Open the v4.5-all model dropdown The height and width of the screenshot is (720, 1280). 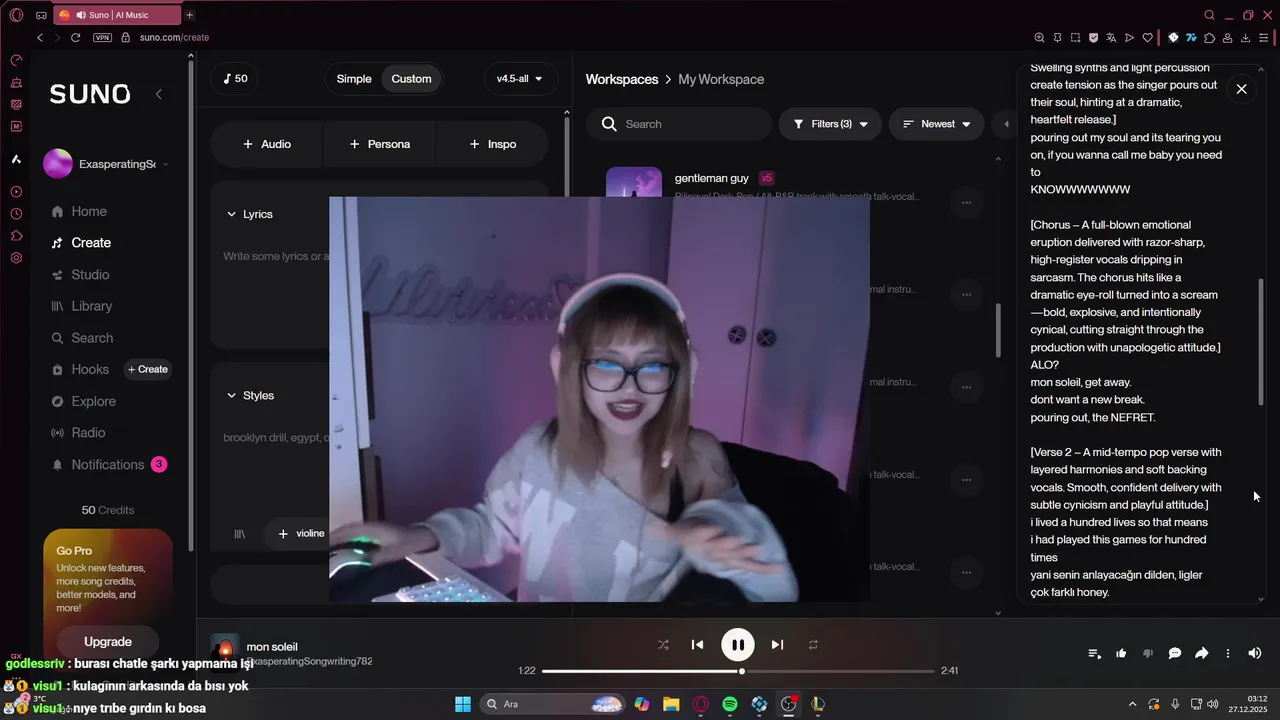point(520,79)
